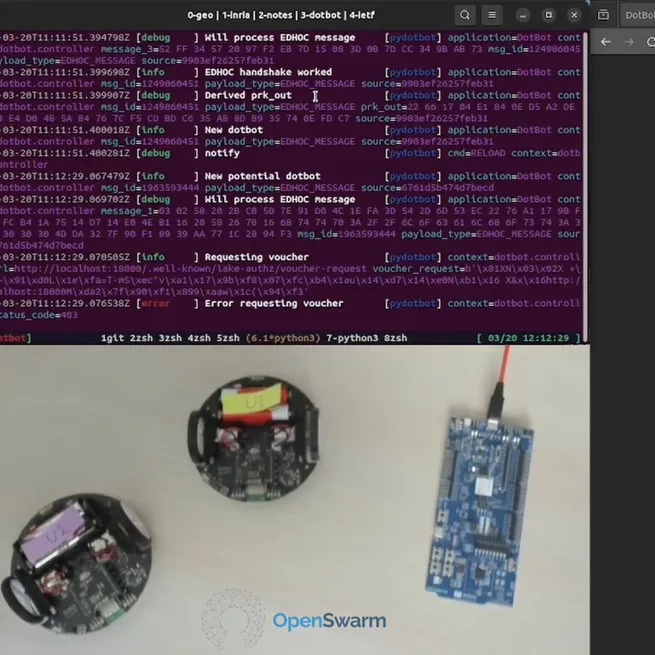655x655 pixels.
Task: Select tmux window 4zsh
Action: click(199, 338)
